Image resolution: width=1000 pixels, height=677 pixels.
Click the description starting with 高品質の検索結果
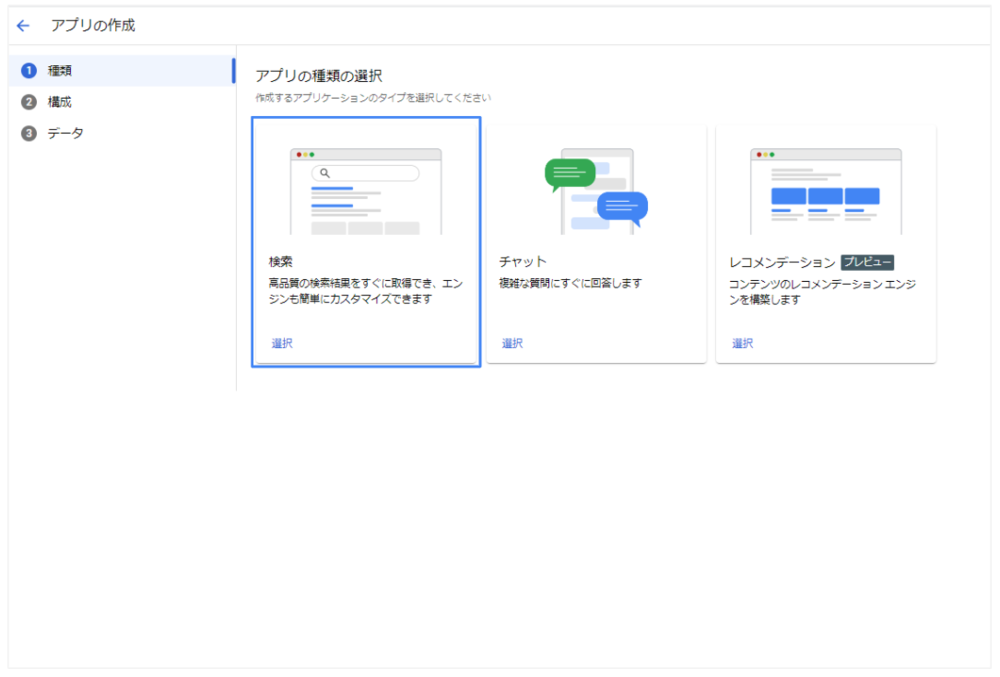click(x=365, y=291)
